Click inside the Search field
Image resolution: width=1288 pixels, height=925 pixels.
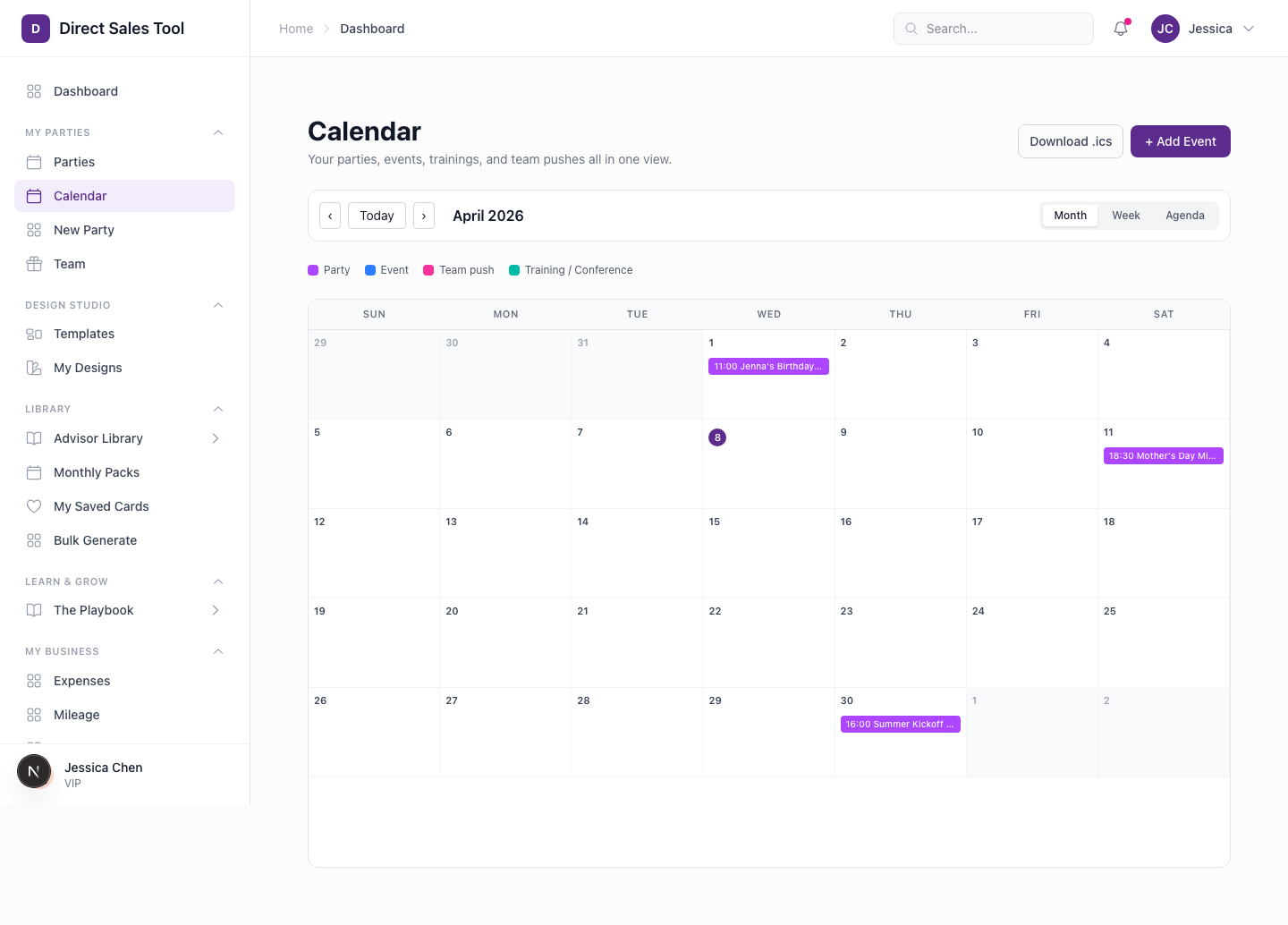993,28
